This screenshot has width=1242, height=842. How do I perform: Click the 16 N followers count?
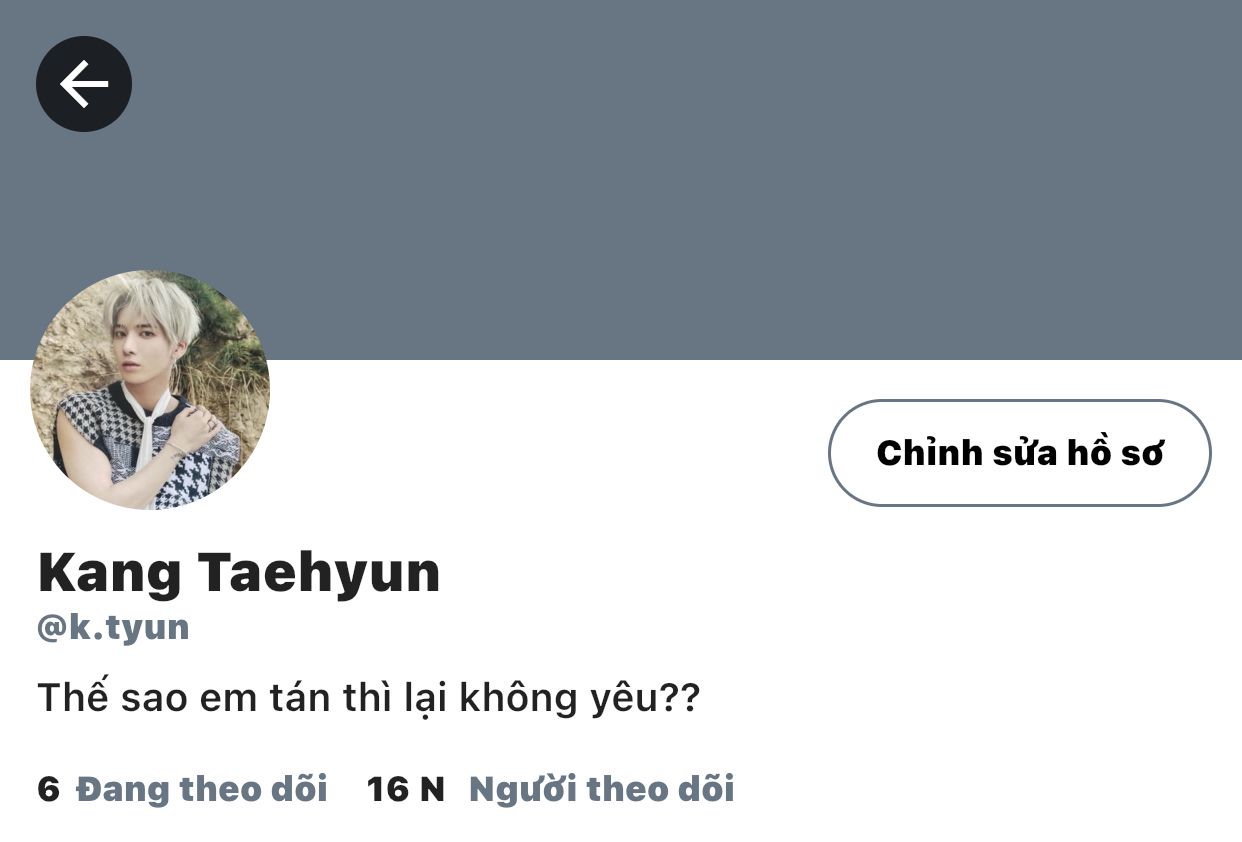tap(406, 790)
